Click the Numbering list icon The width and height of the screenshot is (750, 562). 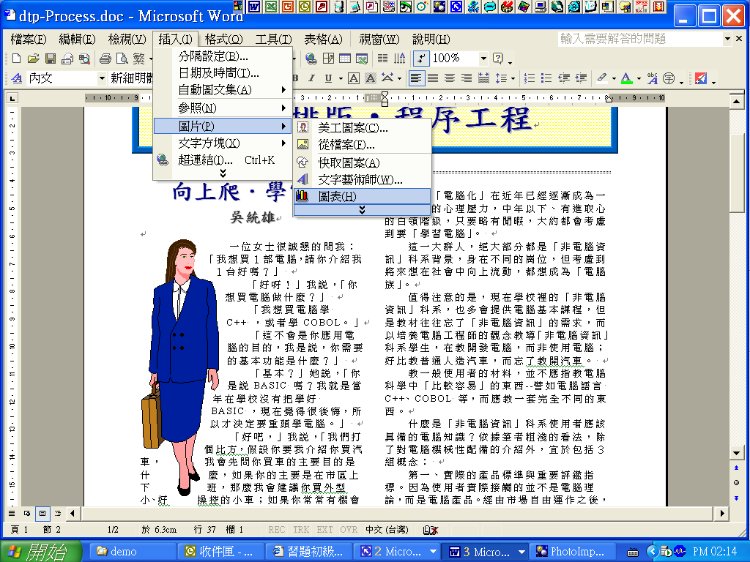click(x=529, y=78)
